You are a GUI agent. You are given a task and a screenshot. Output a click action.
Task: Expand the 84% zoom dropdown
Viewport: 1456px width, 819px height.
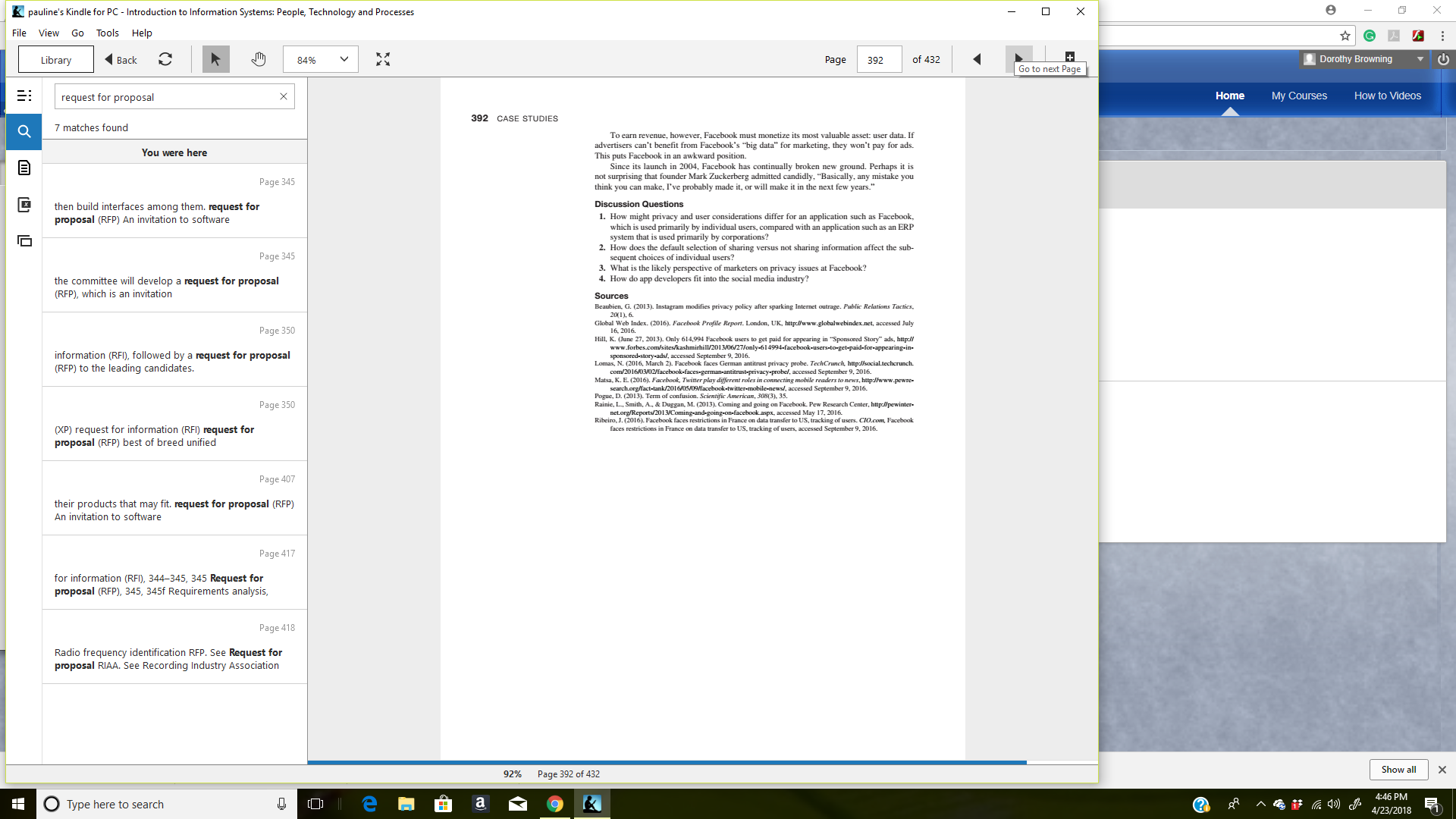344,59
